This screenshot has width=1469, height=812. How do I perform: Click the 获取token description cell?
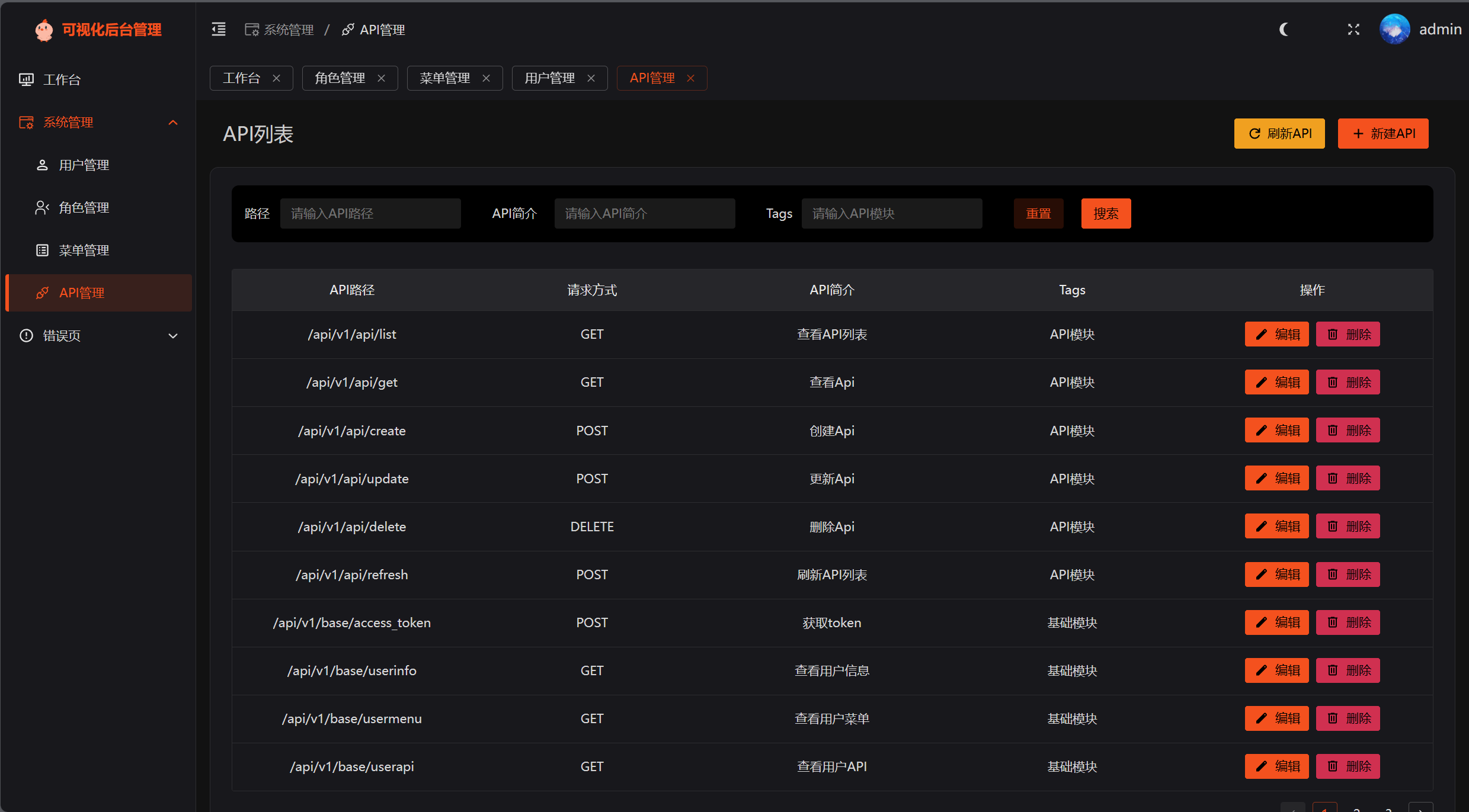(x=832, y=623)
